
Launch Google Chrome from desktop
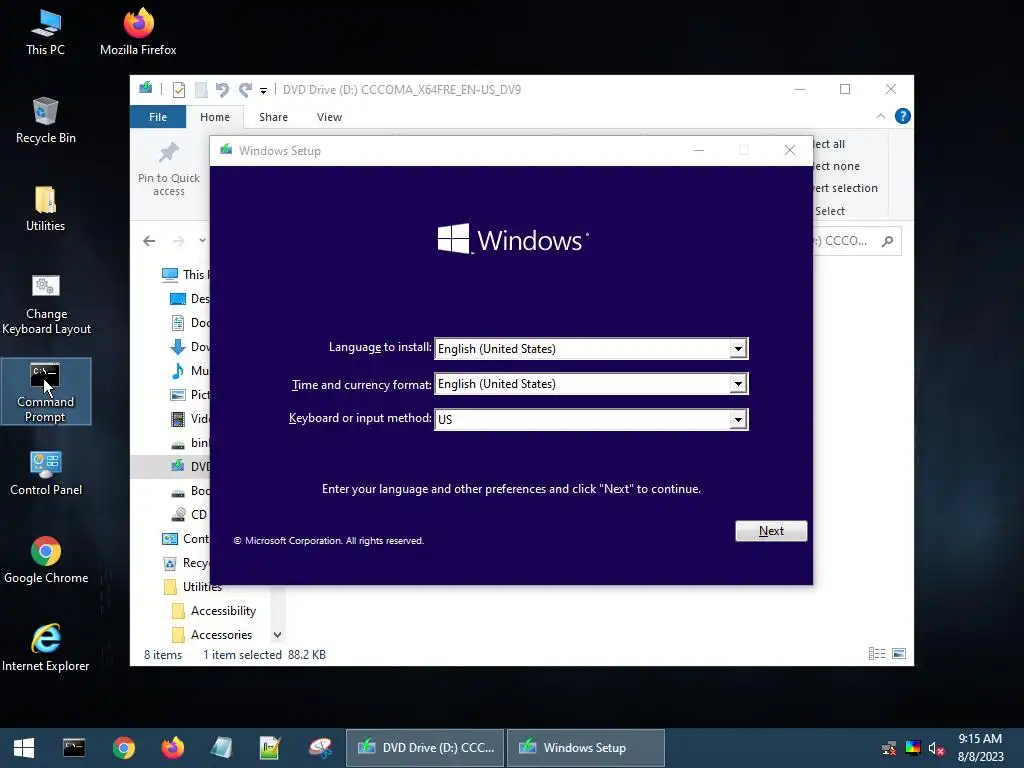46,561
